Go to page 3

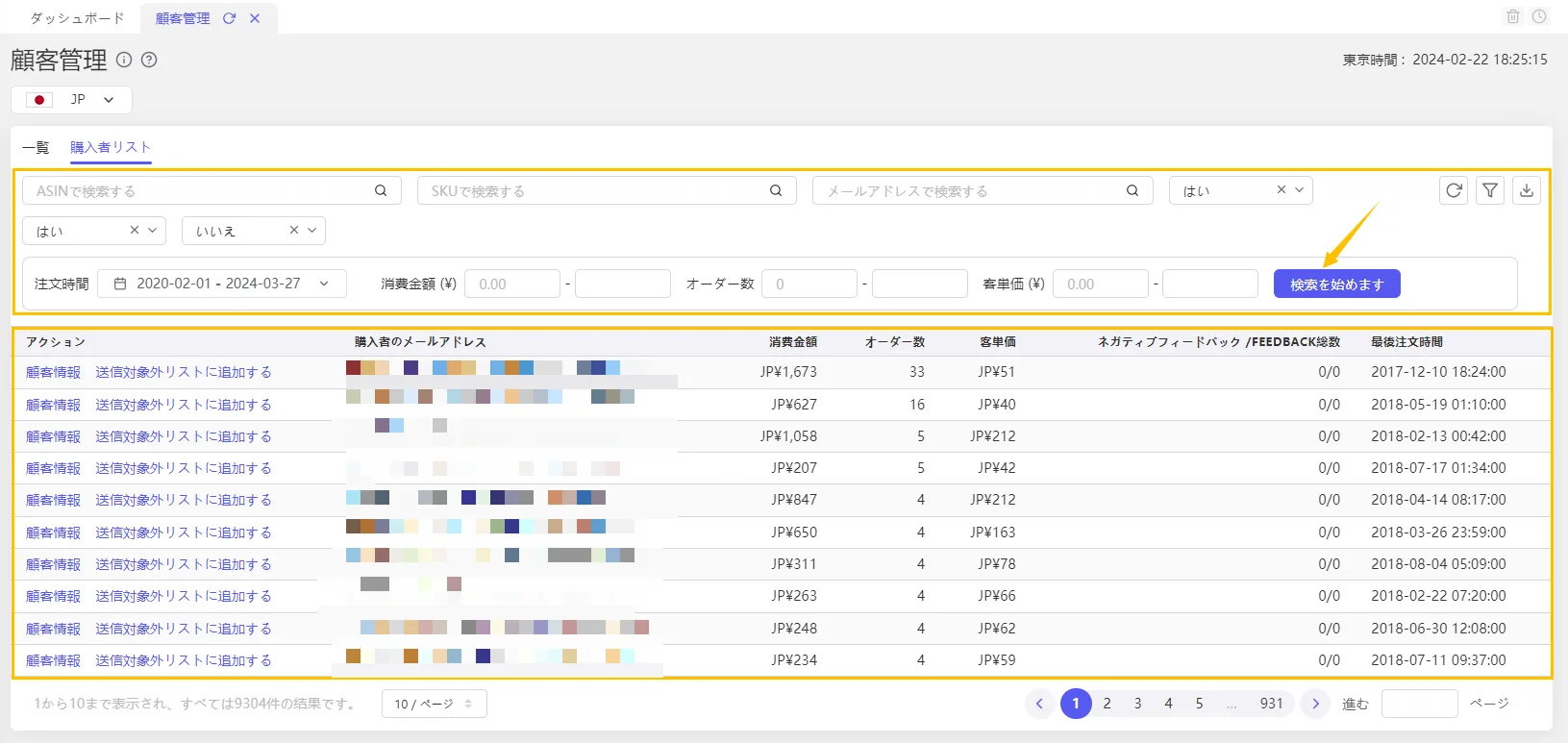(x=1137, y=704)
